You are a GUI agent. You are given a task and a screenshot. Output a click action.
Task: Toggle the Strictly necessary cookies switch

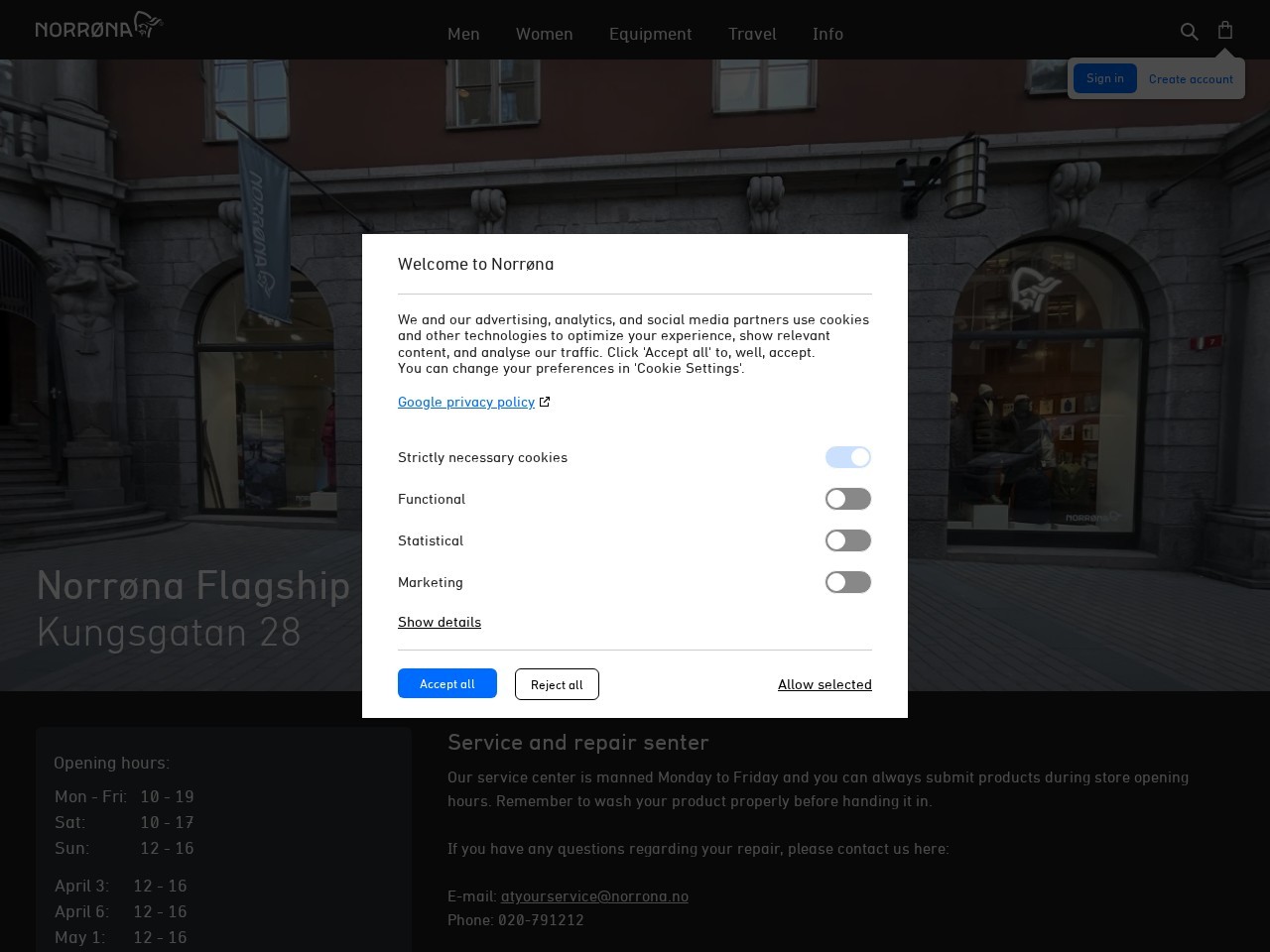point(848,457)
